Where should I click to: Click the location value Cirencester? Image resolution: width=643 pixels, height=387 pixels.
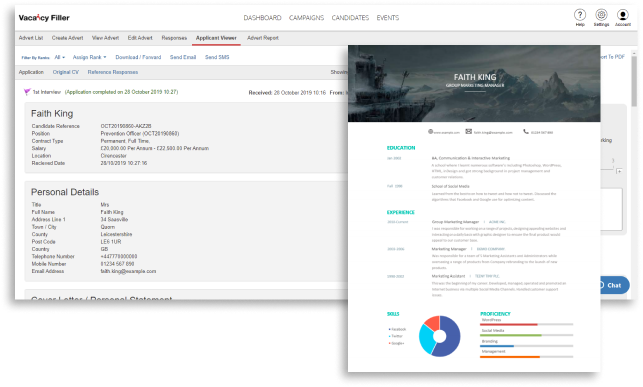coord(114,156)
